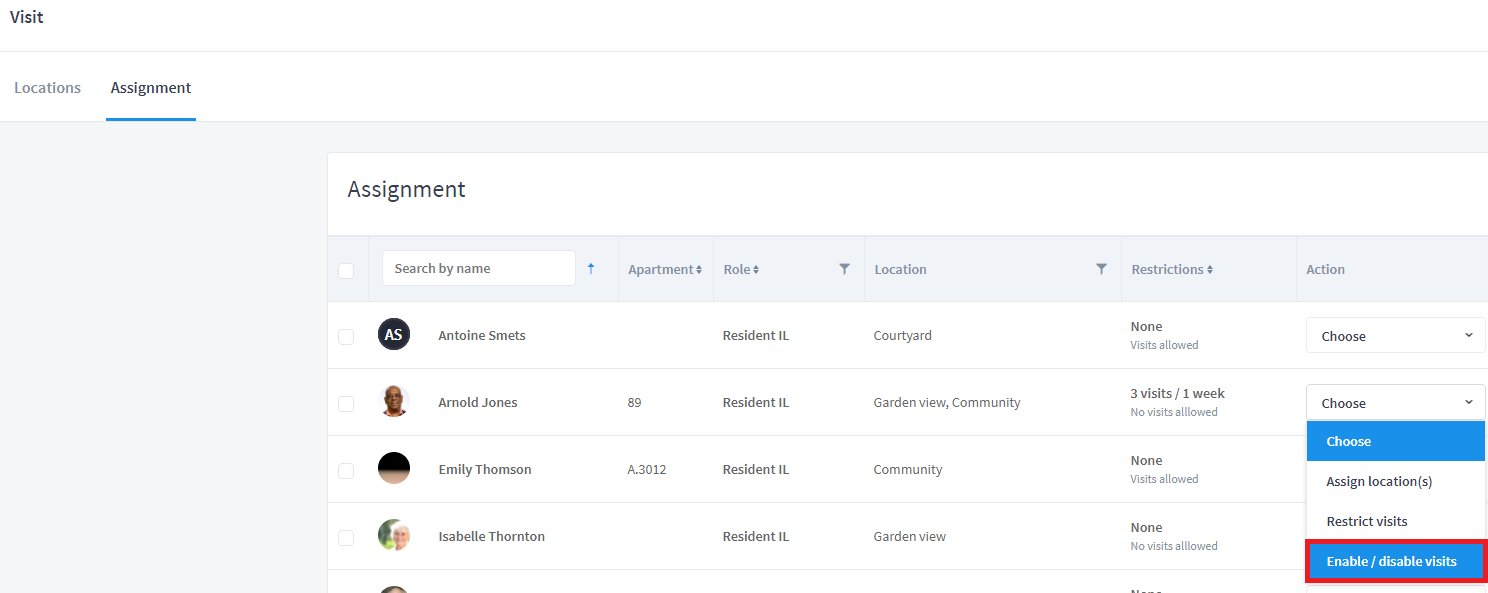The image size is (1488, 593).
Task: Click Resident IL role for Antoine Smets
Action: 756,336
